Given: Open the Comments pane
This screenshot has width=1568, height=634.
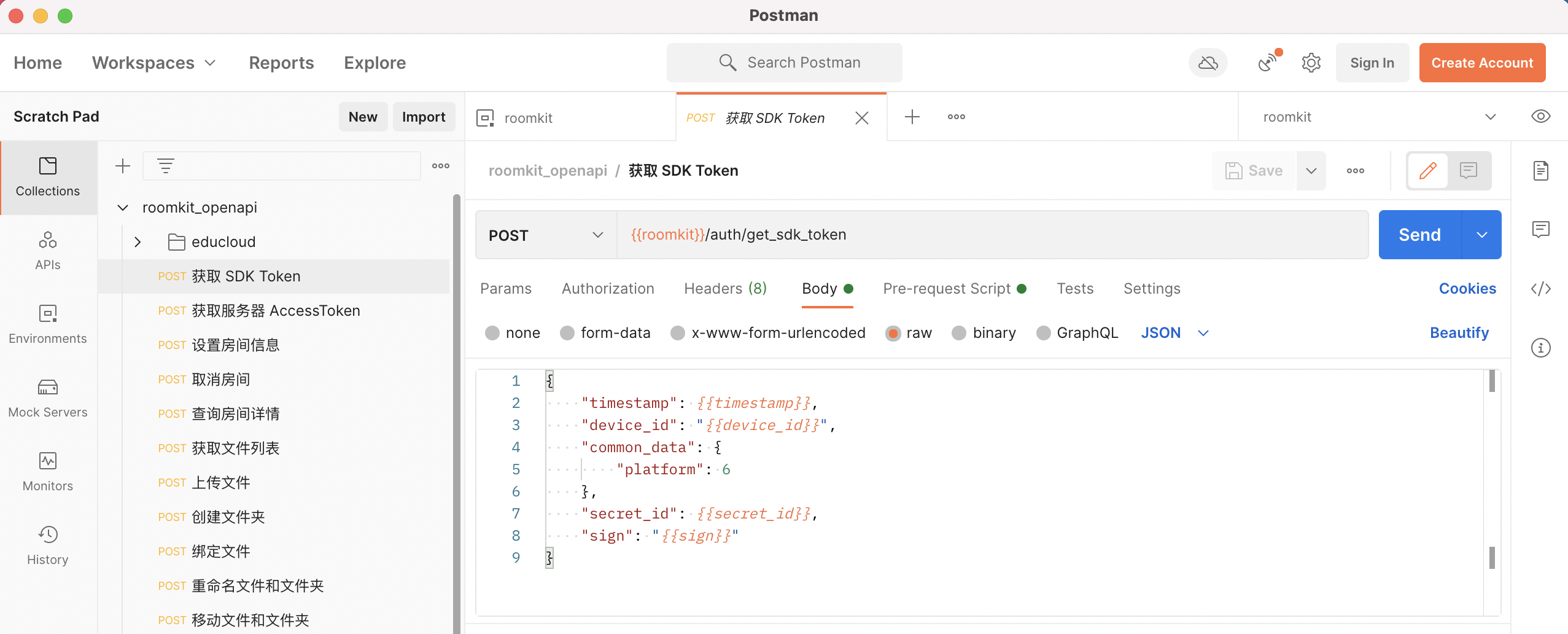Looking at the screenshot, I should pyautogui.click(x=1541, y=229).
